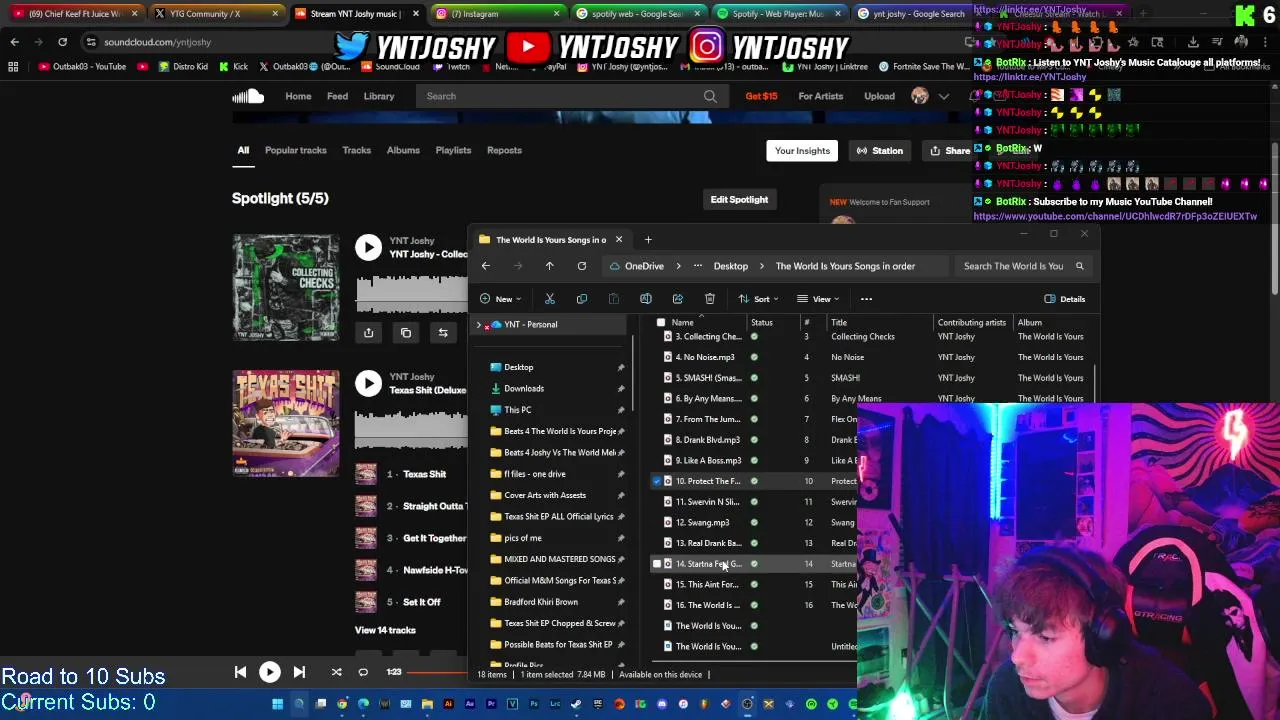Click SoundCloud Upload link
This screenshot has width=1280, height=720.
[x=879, y=96]
